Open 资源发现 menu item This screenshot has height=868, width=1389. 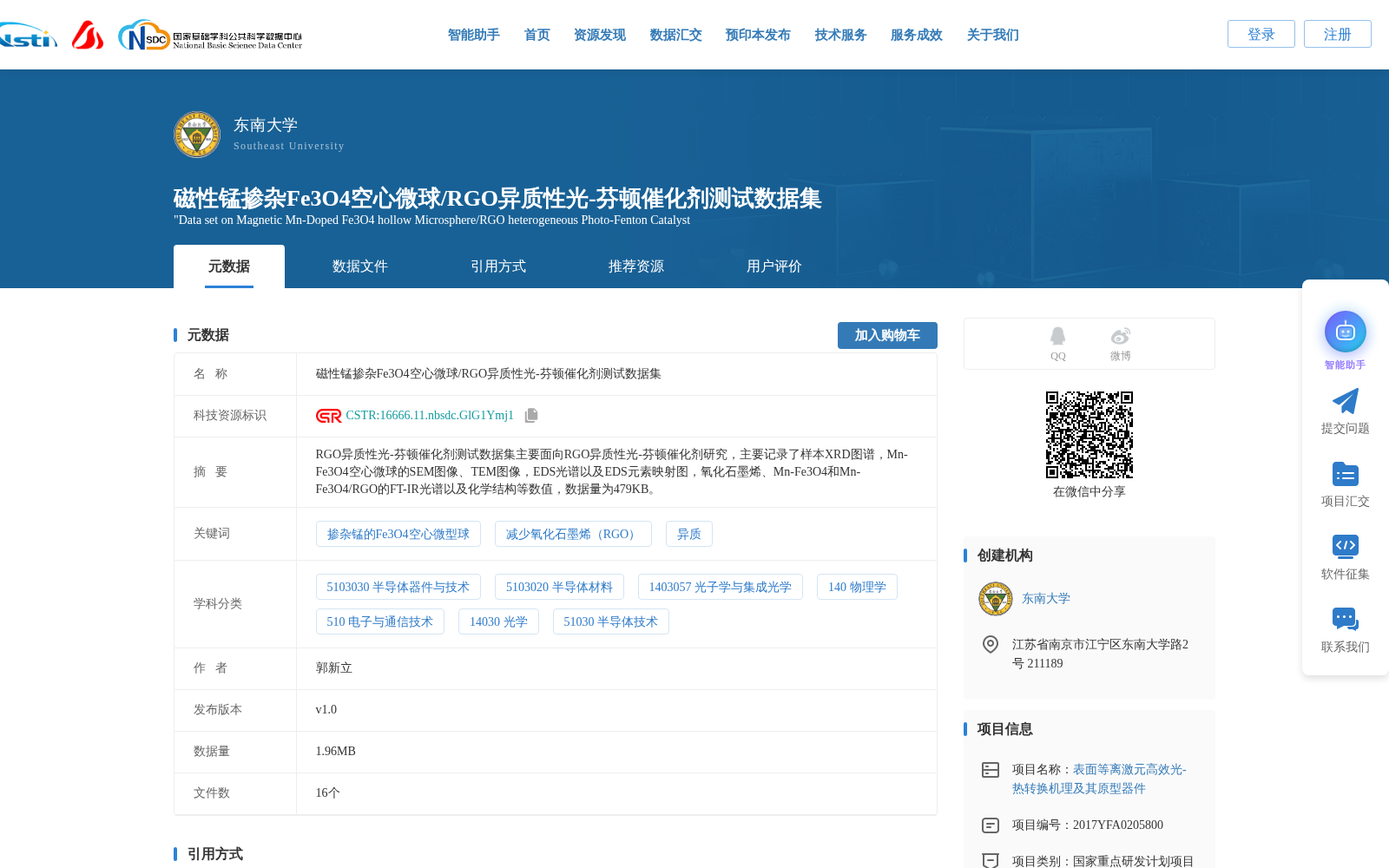pos(600,35)
